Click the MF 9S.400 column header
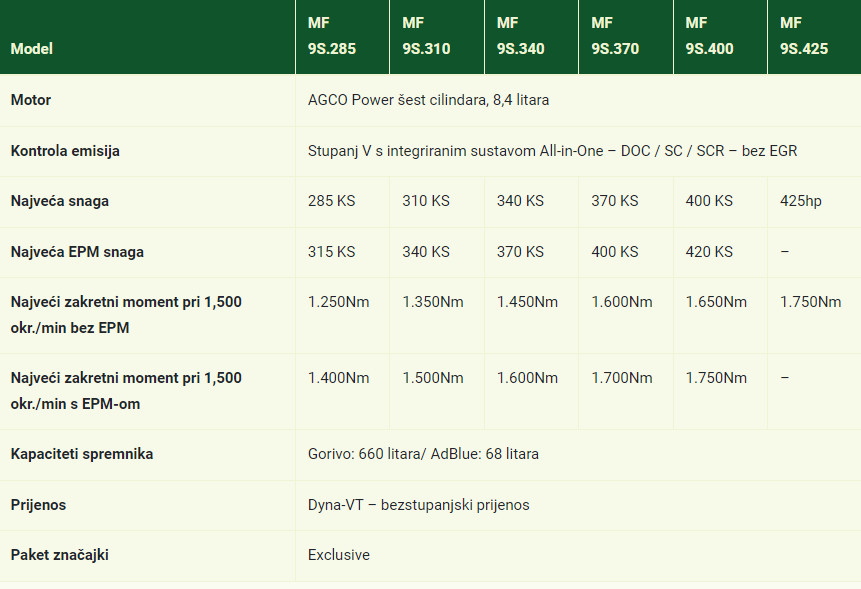 (x=709, y=36)
